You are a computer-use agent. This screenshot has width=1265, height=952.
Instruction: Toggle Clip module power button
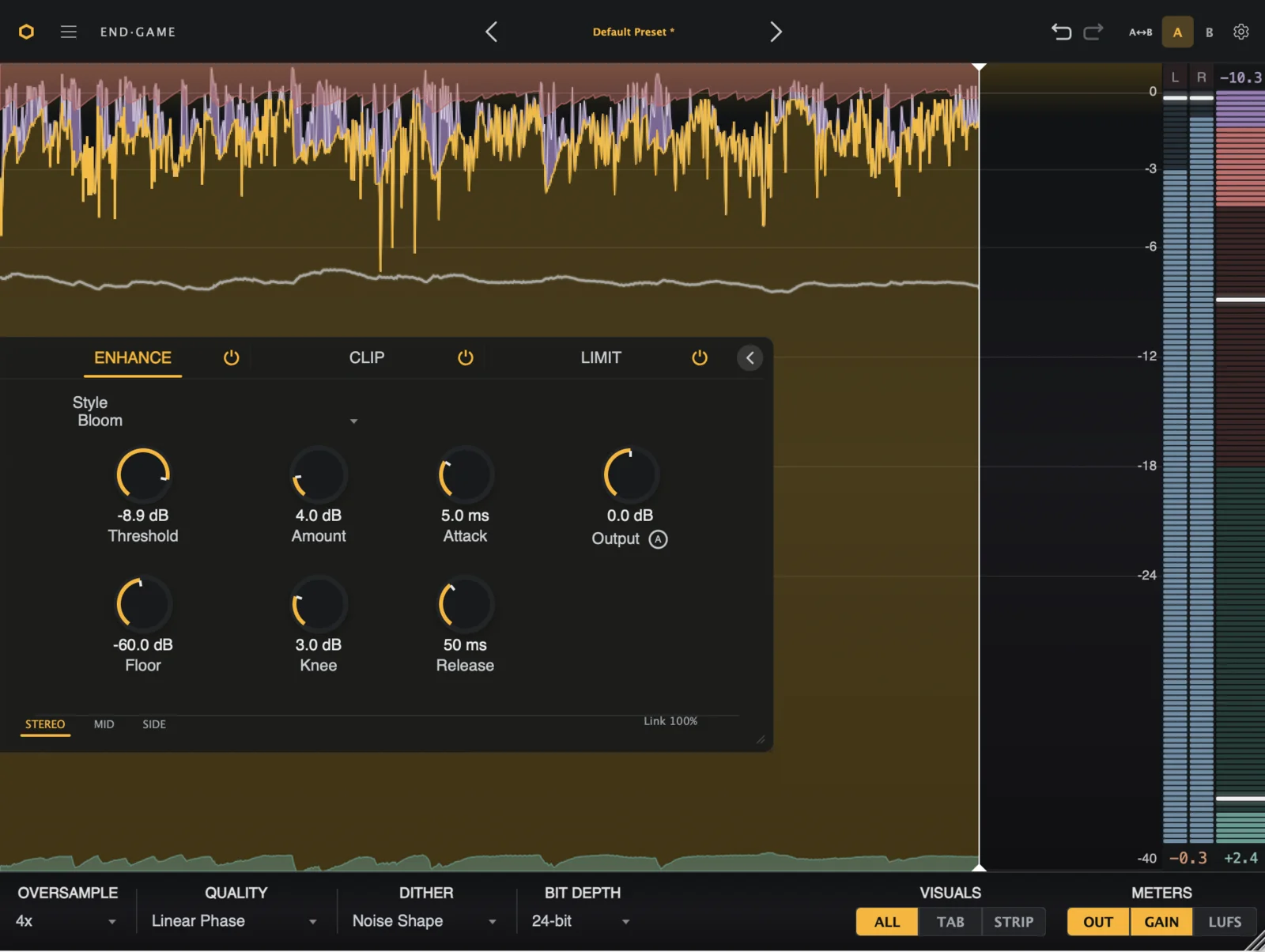466,357
